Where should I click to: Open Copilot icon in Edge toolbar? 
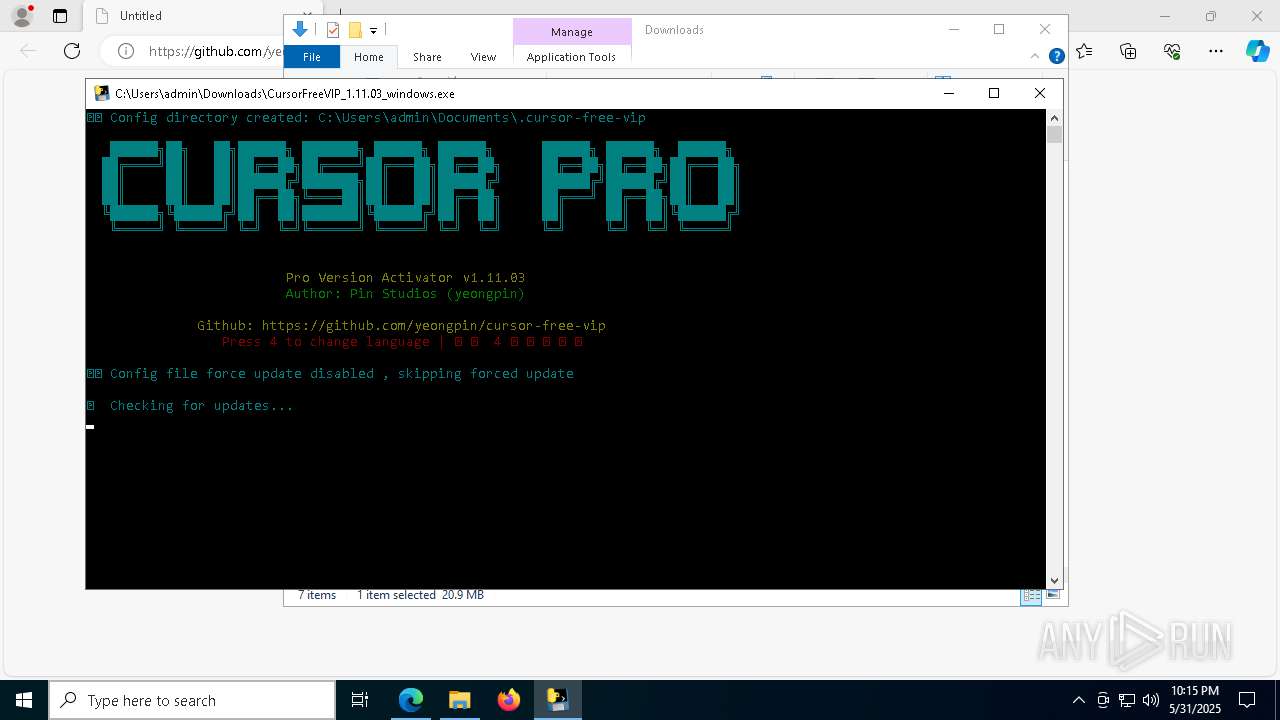click(x=1258, y=51)
